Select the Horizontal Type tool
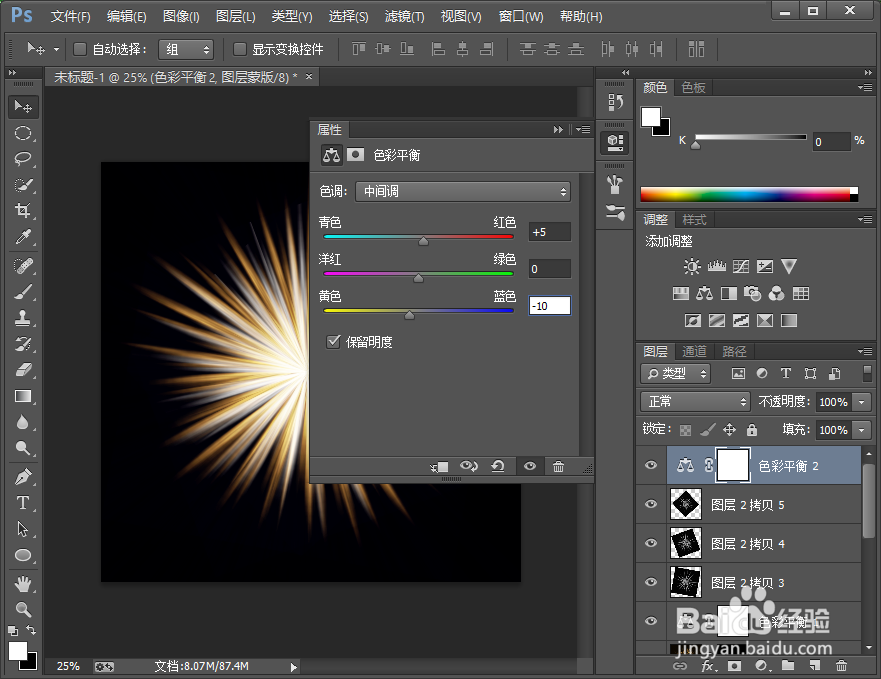This screenshot has height=679, width=881. tap(23, 503)
